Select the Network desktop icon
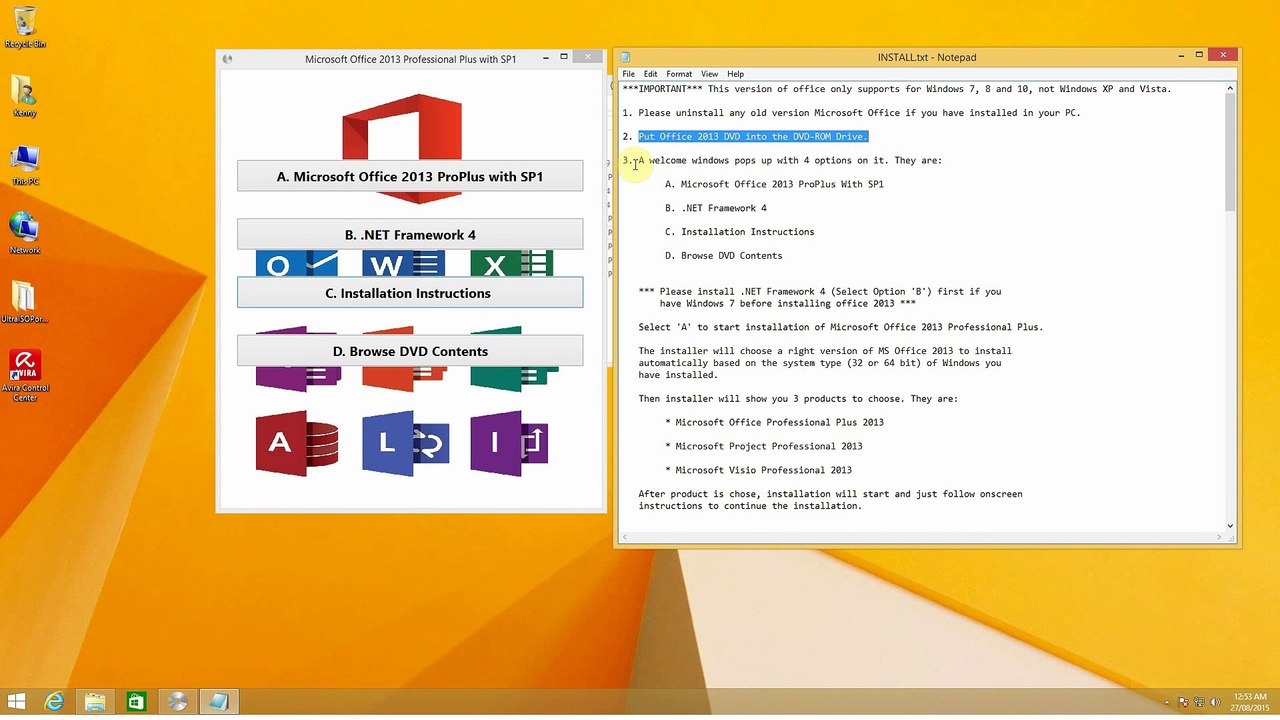Image resolution: width=1280 pixels, height=720 pixels. click(25, 234)
